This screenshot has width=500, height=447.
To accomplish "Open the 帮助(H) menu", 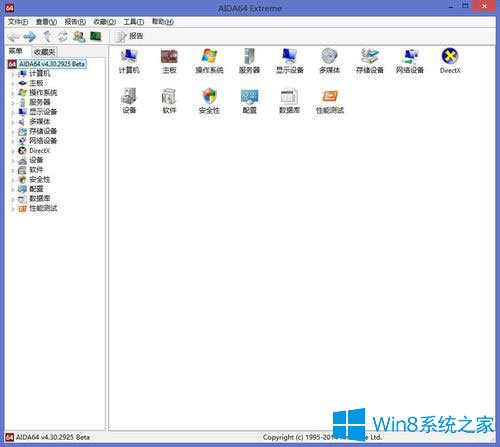I will (x=163, y=22).
